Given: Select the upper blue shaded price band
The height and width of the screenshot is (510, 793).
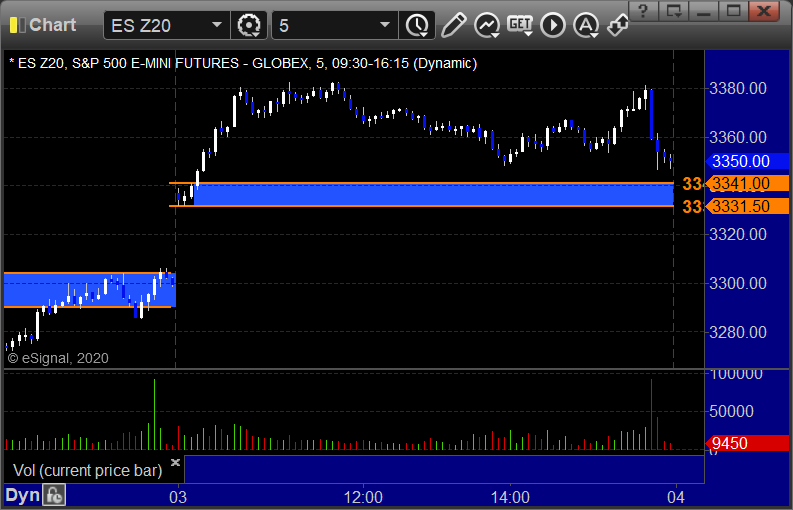Looking at the screenshot, I should point(433,195).
